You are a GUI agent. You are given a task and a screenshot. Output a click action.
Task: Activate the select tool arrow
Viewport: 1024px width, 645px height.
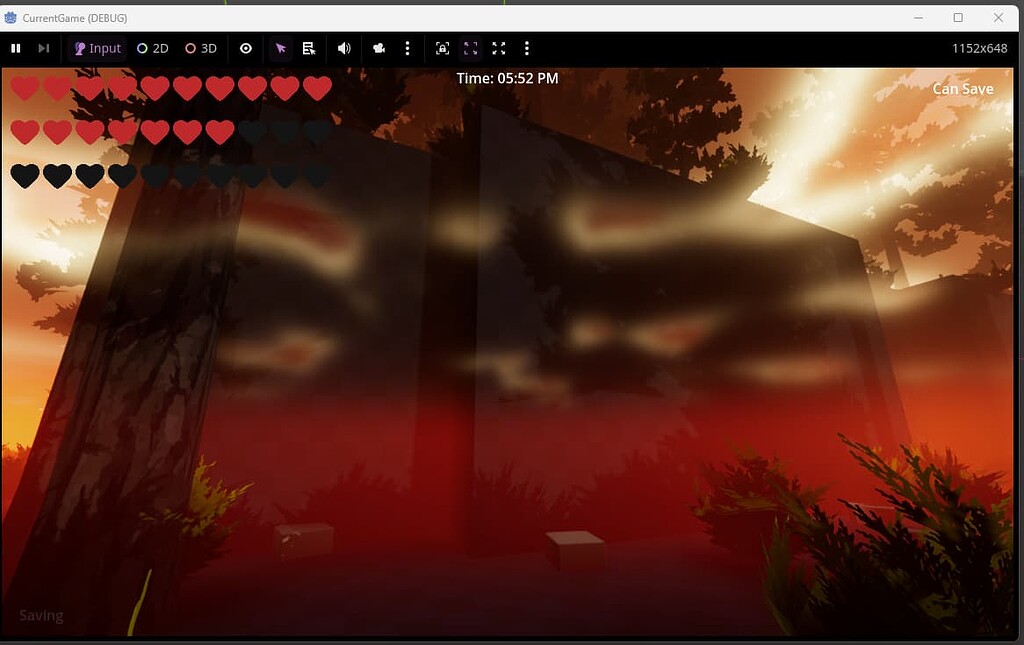tap(281, 48)
